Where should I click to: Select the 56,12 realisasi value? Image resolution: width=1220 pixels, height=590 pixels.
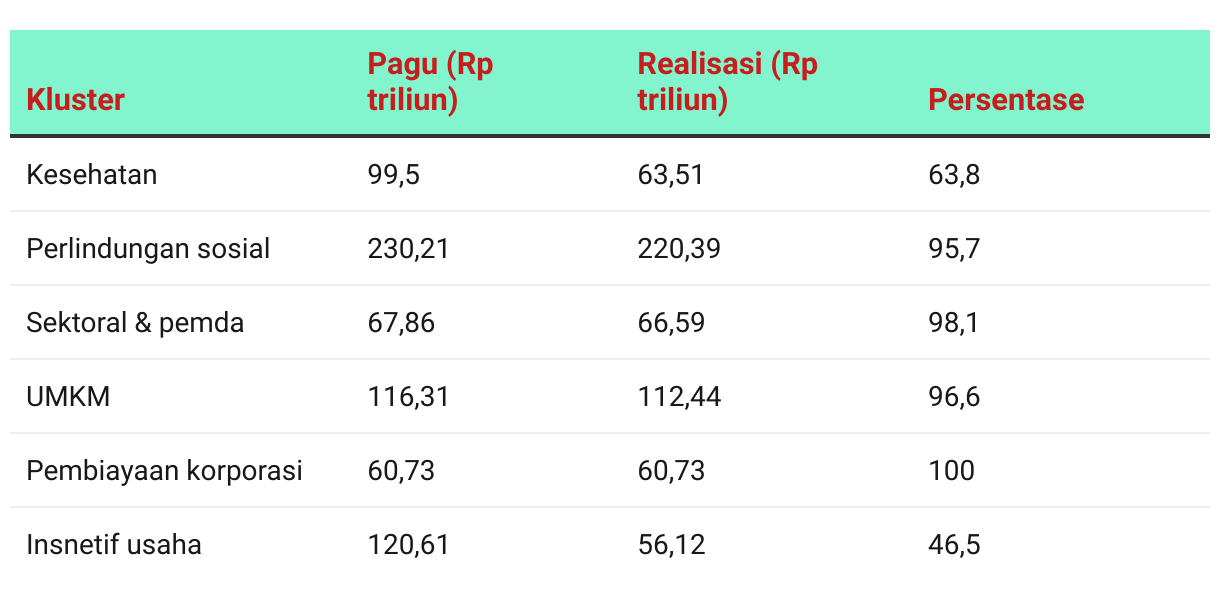671,545
